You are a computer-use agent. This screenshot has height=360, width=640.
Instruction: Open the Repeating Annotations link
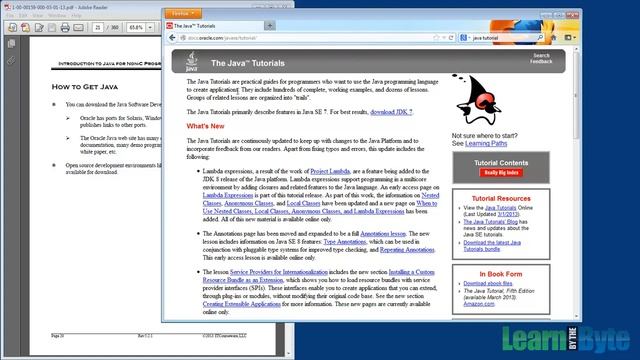point(407,250)
